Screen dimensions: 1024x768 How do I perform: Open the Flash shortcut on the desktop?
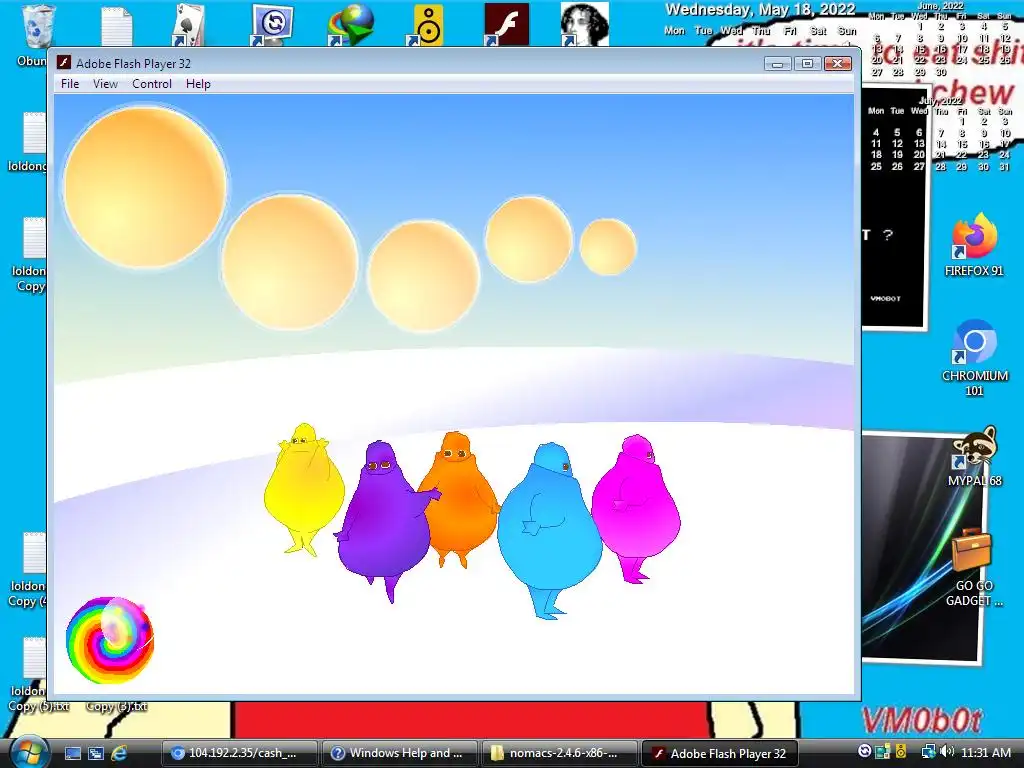click(506, 25)
